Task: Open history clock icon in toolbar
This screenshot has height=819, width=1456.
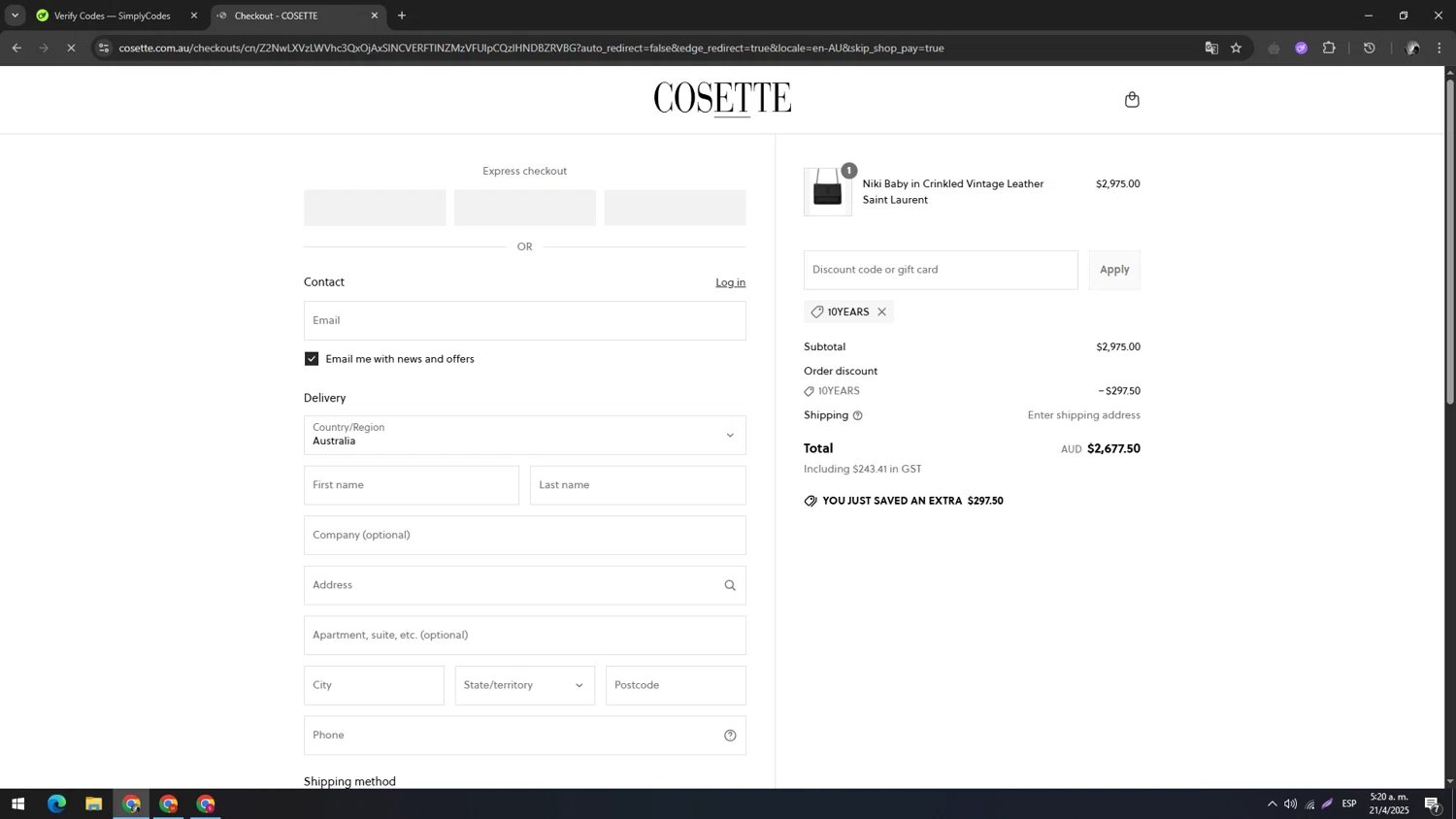Action: pos(1370,48)
